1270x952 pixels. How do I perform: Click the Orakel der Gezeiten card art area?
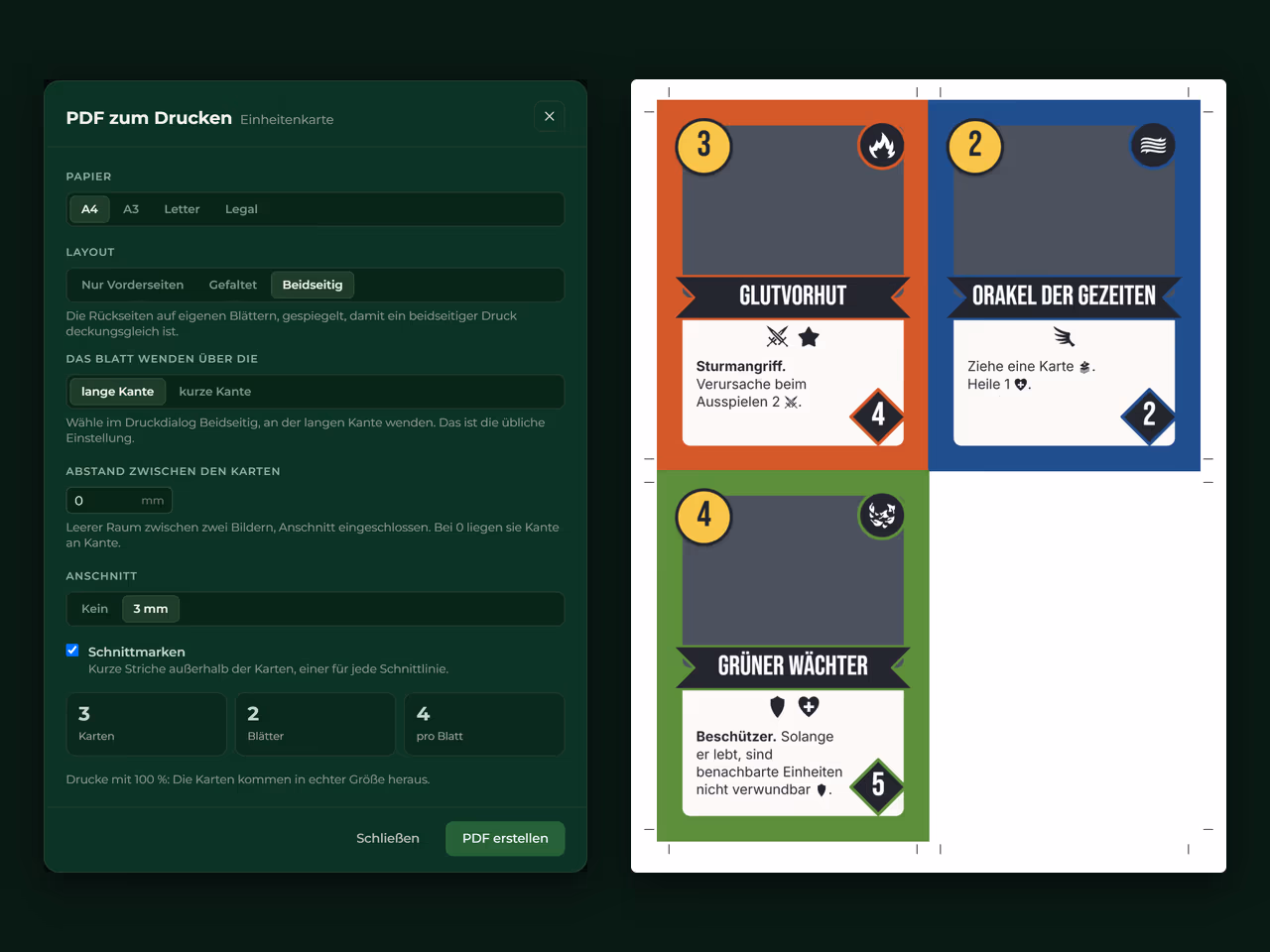(x=1064, y=200)
